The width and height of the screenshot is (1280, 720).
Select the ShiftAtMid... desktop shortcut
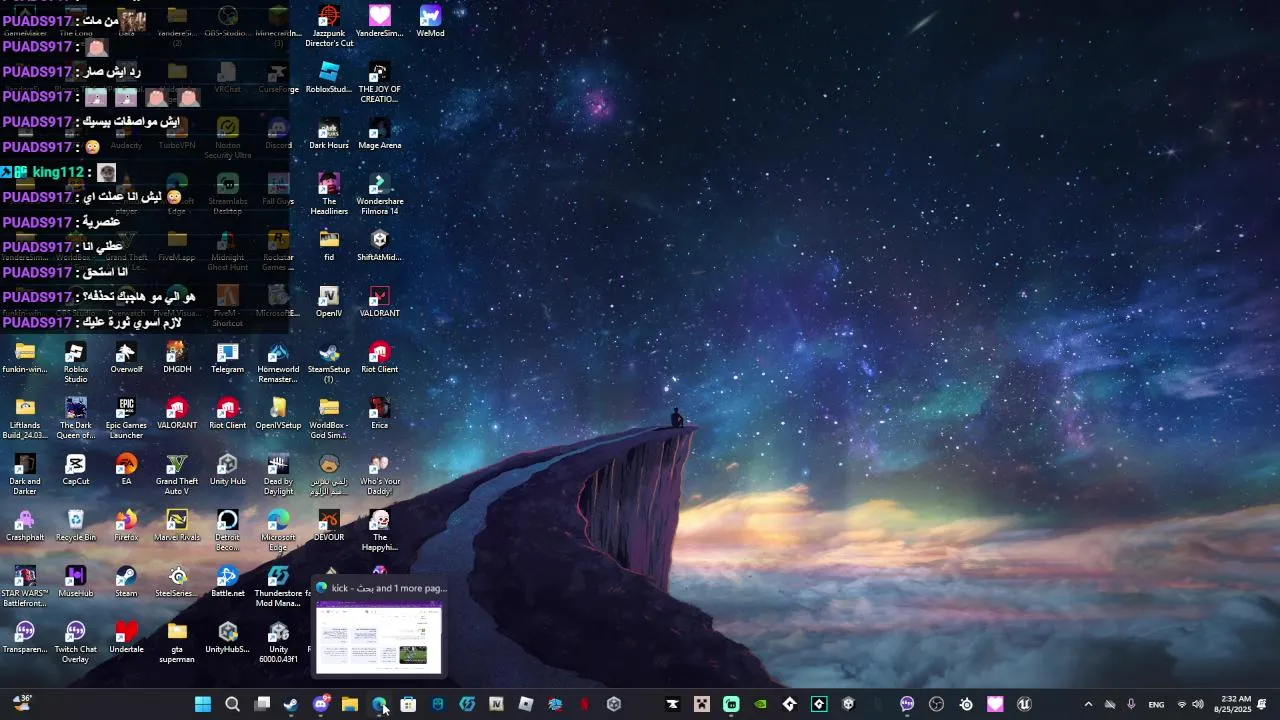point(379,246)
